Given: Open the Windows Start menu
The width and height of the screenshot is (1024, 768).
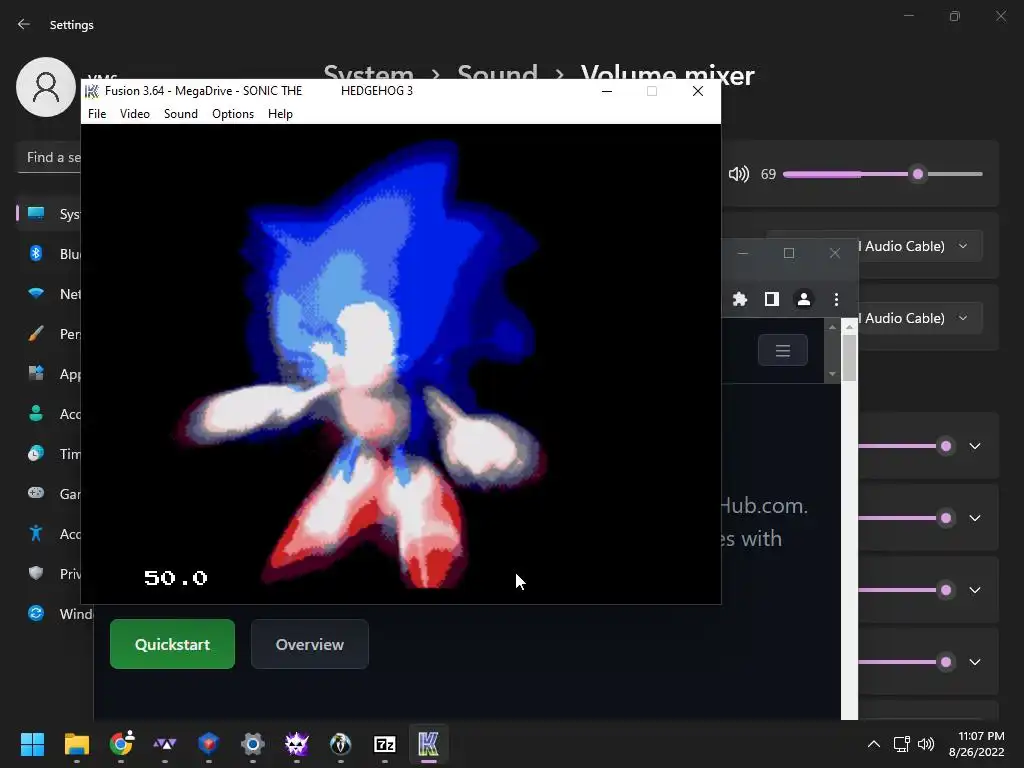Looking at the screenshot, I should coord(32,744).
